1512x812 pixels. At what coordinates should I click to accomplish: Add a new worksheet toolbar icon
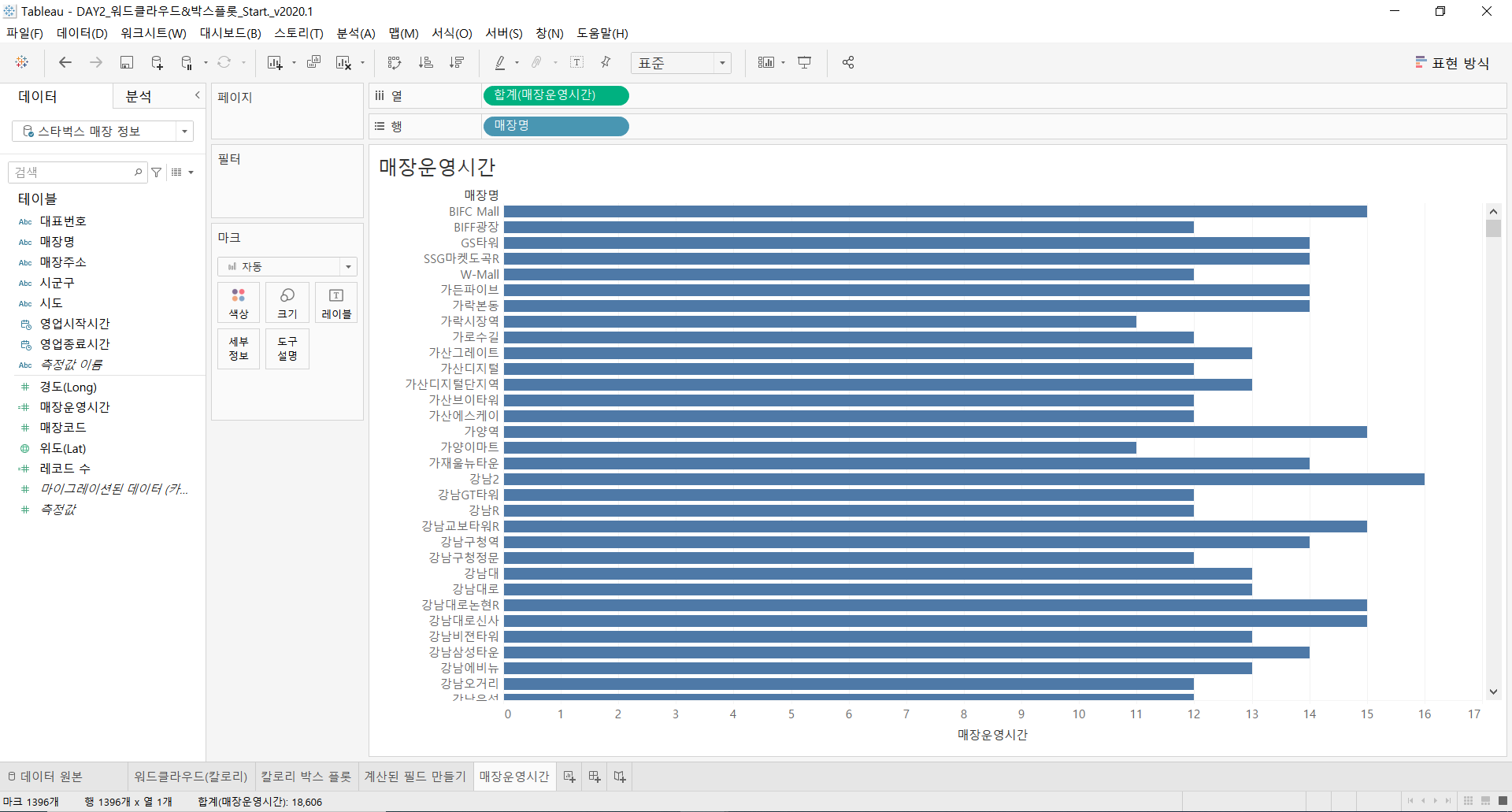click(275, 62)
